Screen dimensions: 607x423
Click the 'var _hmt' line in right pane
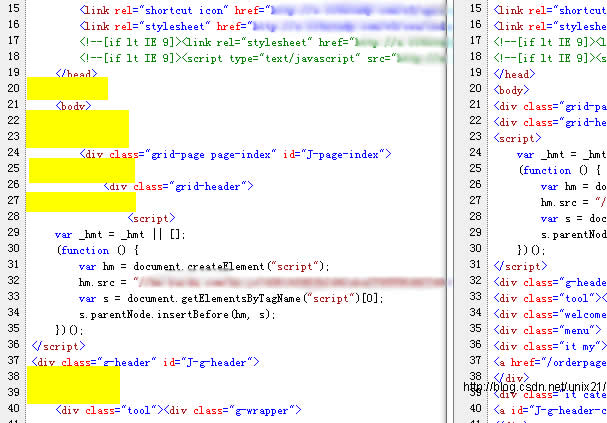click(x=562, y=154)
